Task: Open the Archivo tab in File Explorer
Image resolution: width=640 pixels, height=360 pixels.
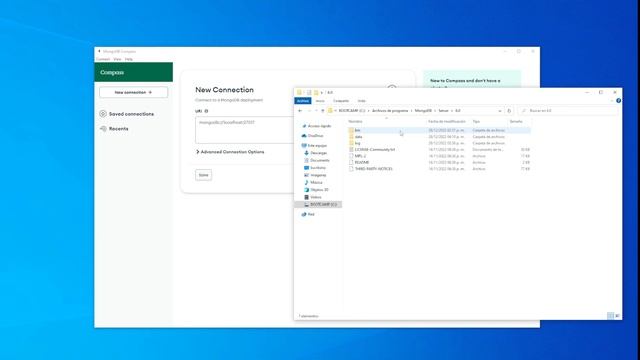Action: (x=303, y=101)
